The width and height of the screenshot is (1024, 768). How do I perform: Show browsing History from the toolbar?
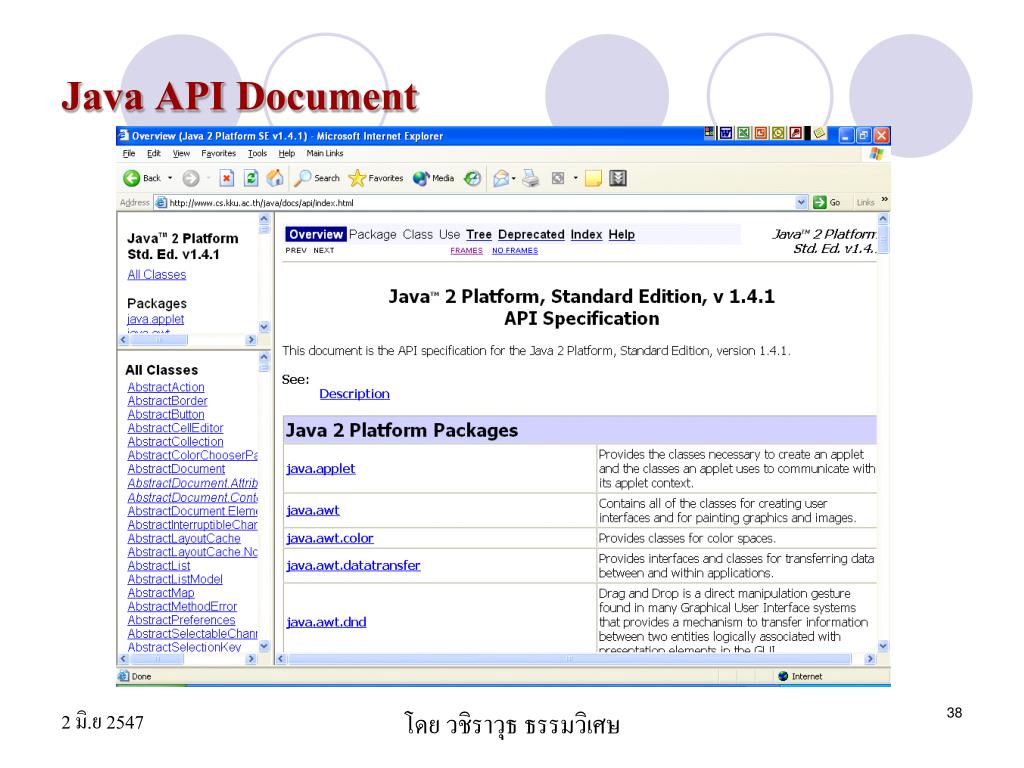pos(472,178)
